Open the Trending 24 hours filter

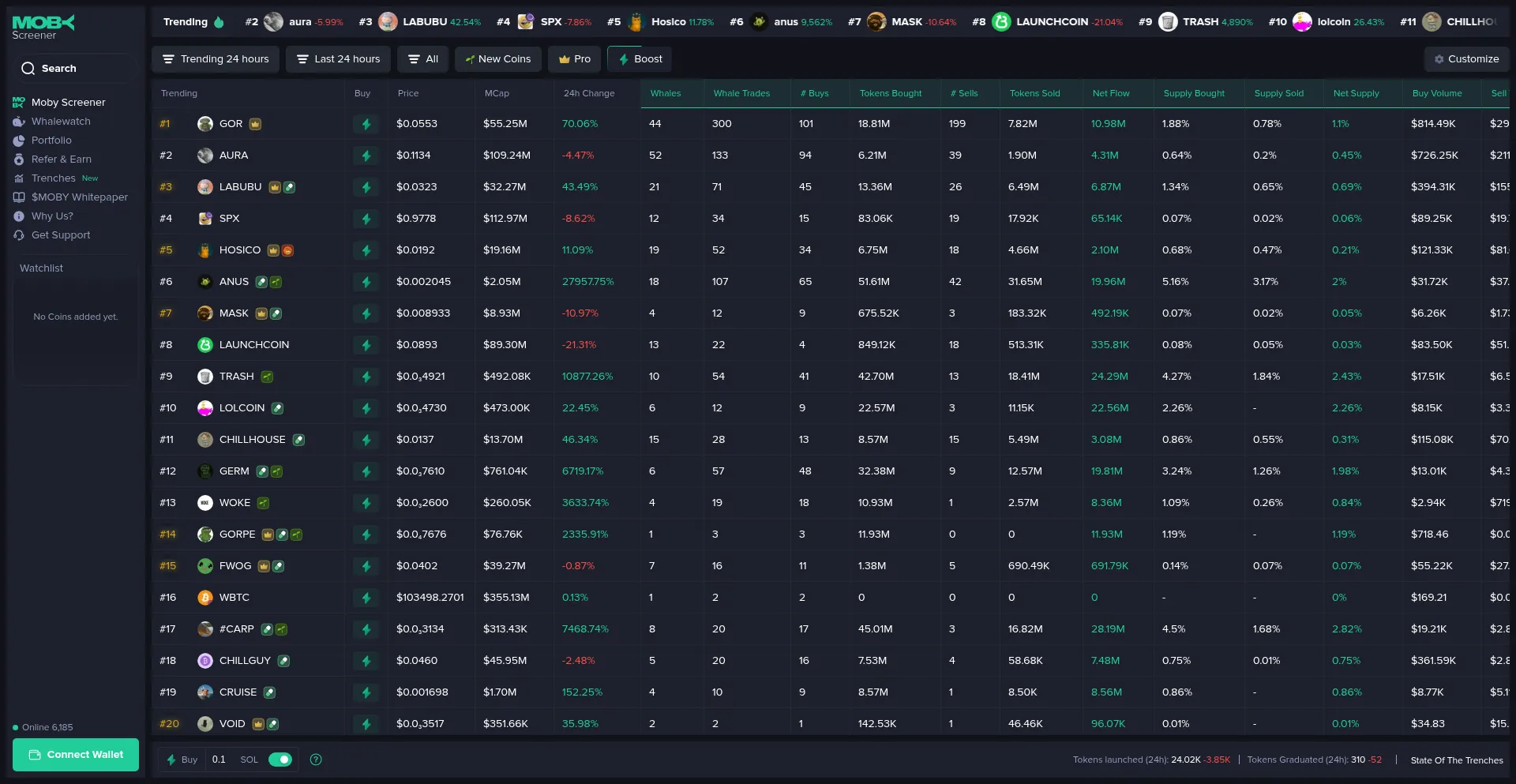(x=216, y=59)
